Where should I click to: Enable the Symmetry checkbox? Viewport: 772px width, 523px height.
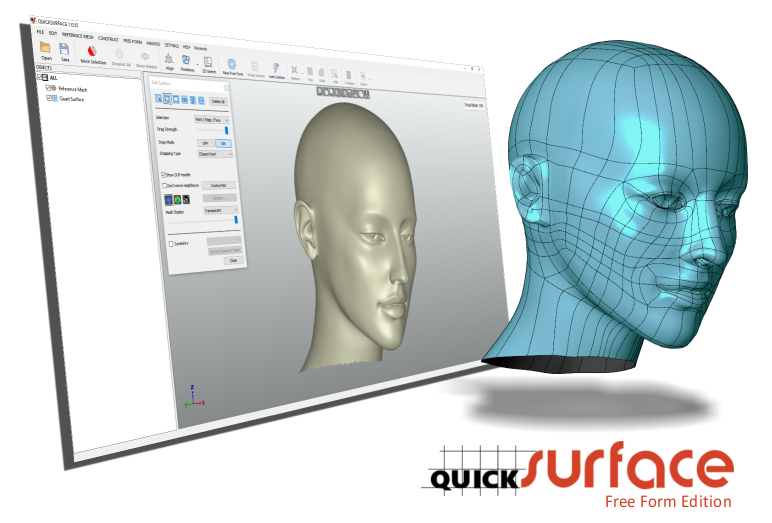tap(171, 244)
